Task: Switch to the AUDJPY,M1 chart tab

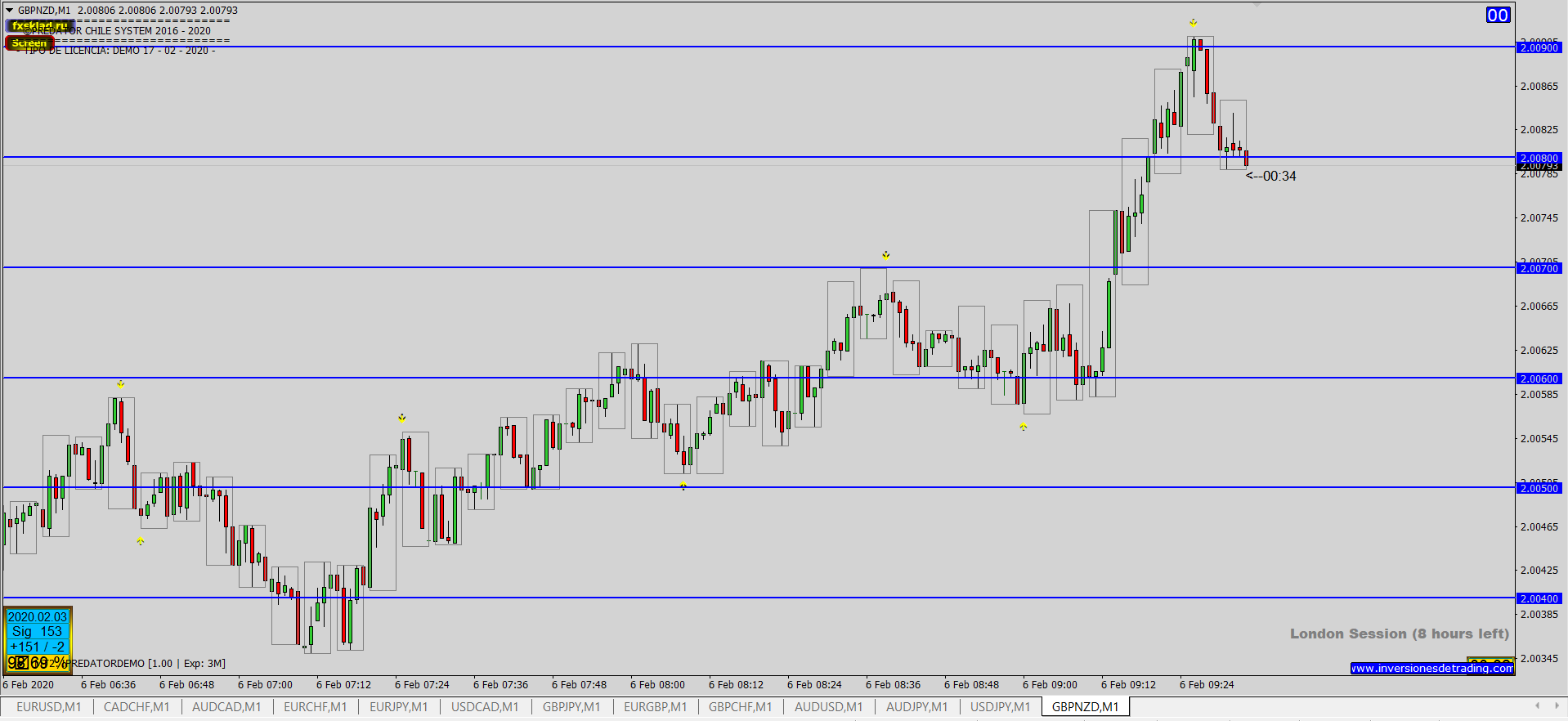Action: 916,706
